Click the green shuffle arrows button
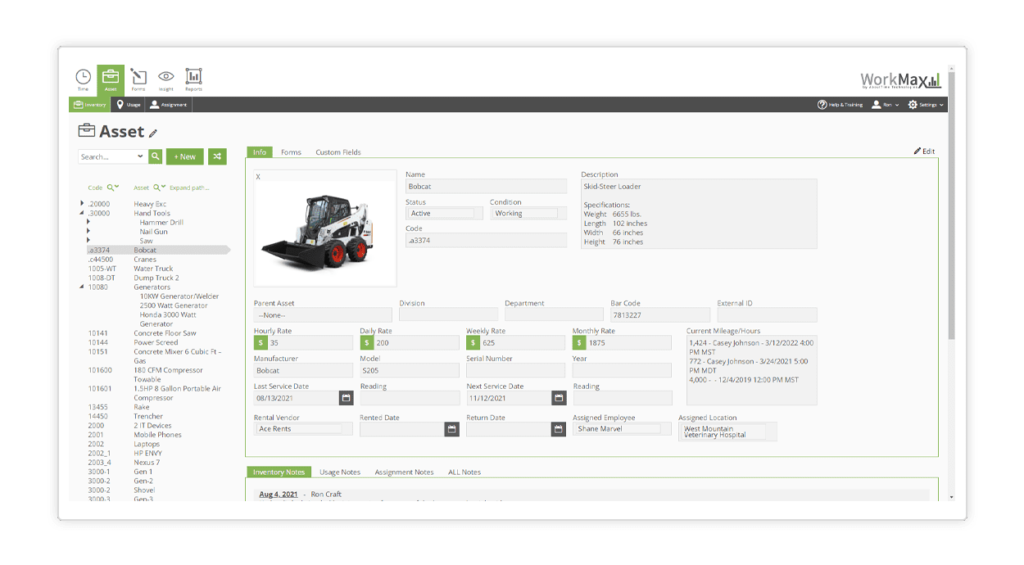1024x565 pixels. pos(217,157)
